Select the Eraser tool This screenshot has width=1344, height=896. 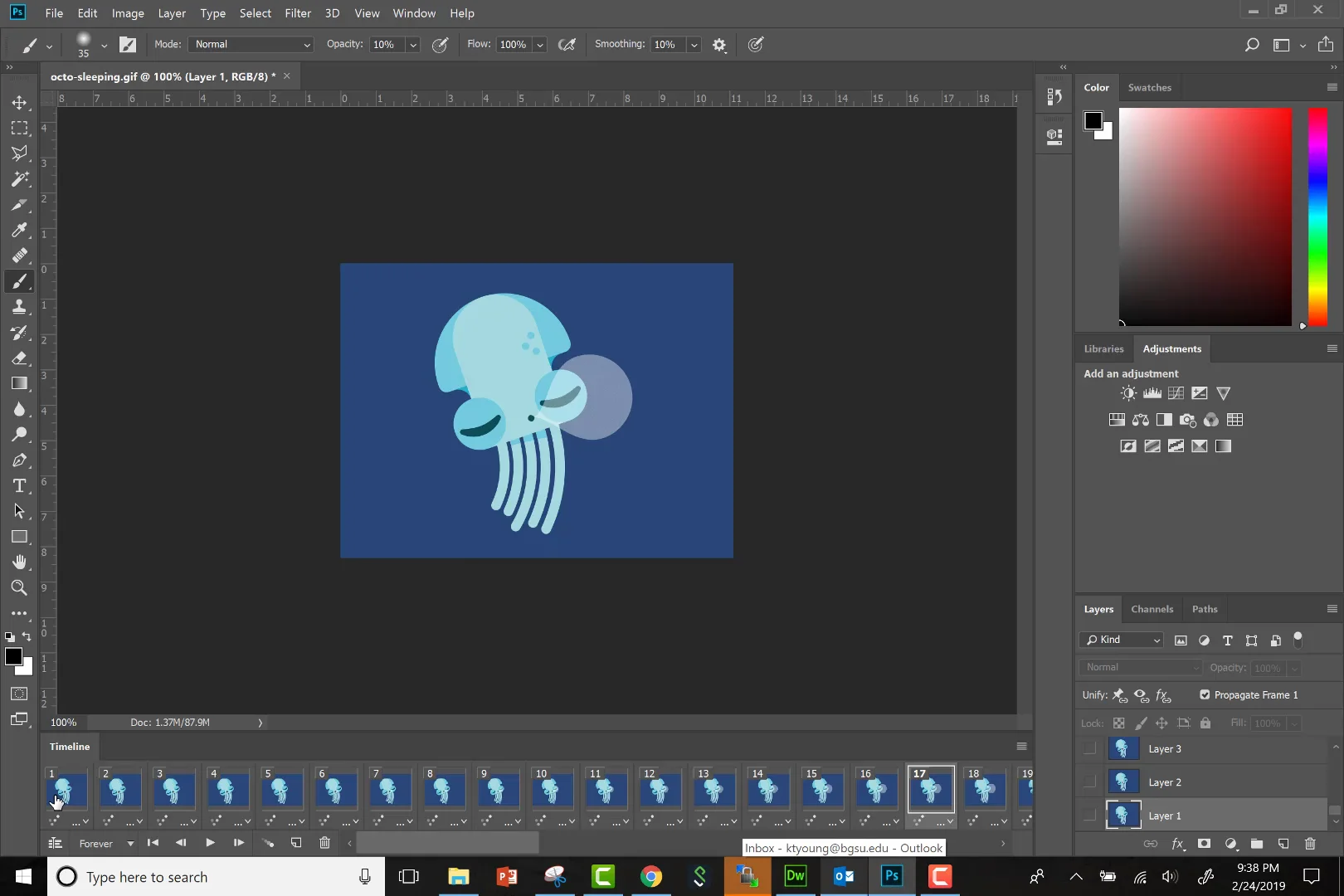coord(19,358)
